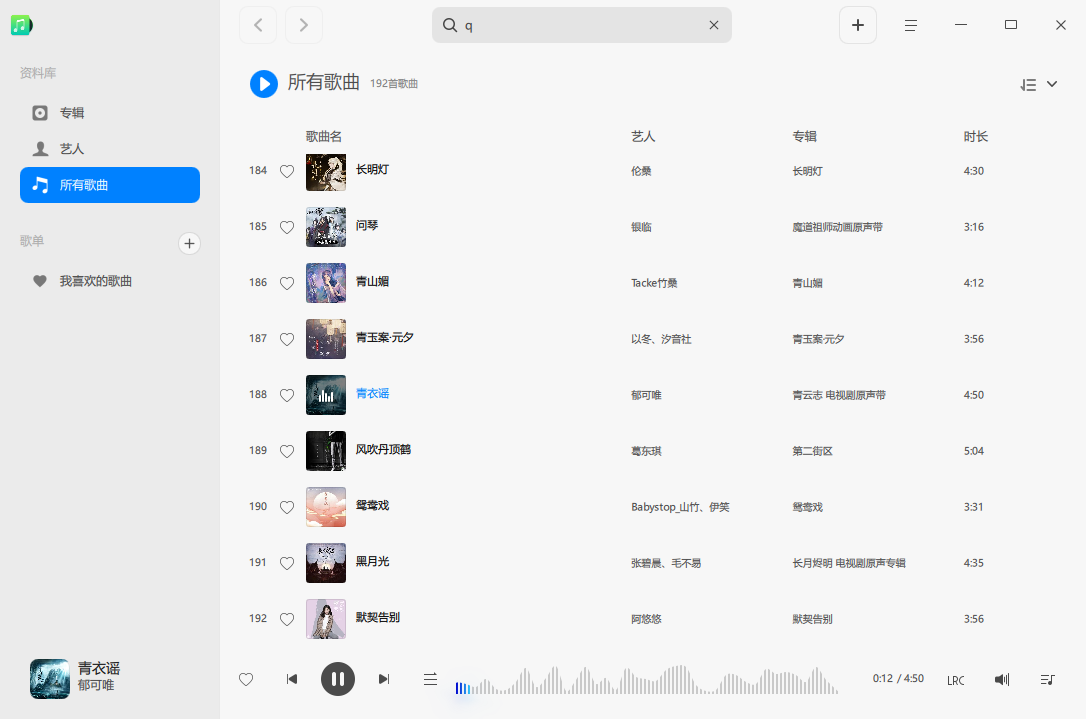Like the now-playing track in the player bar

(x=246, y=680)
